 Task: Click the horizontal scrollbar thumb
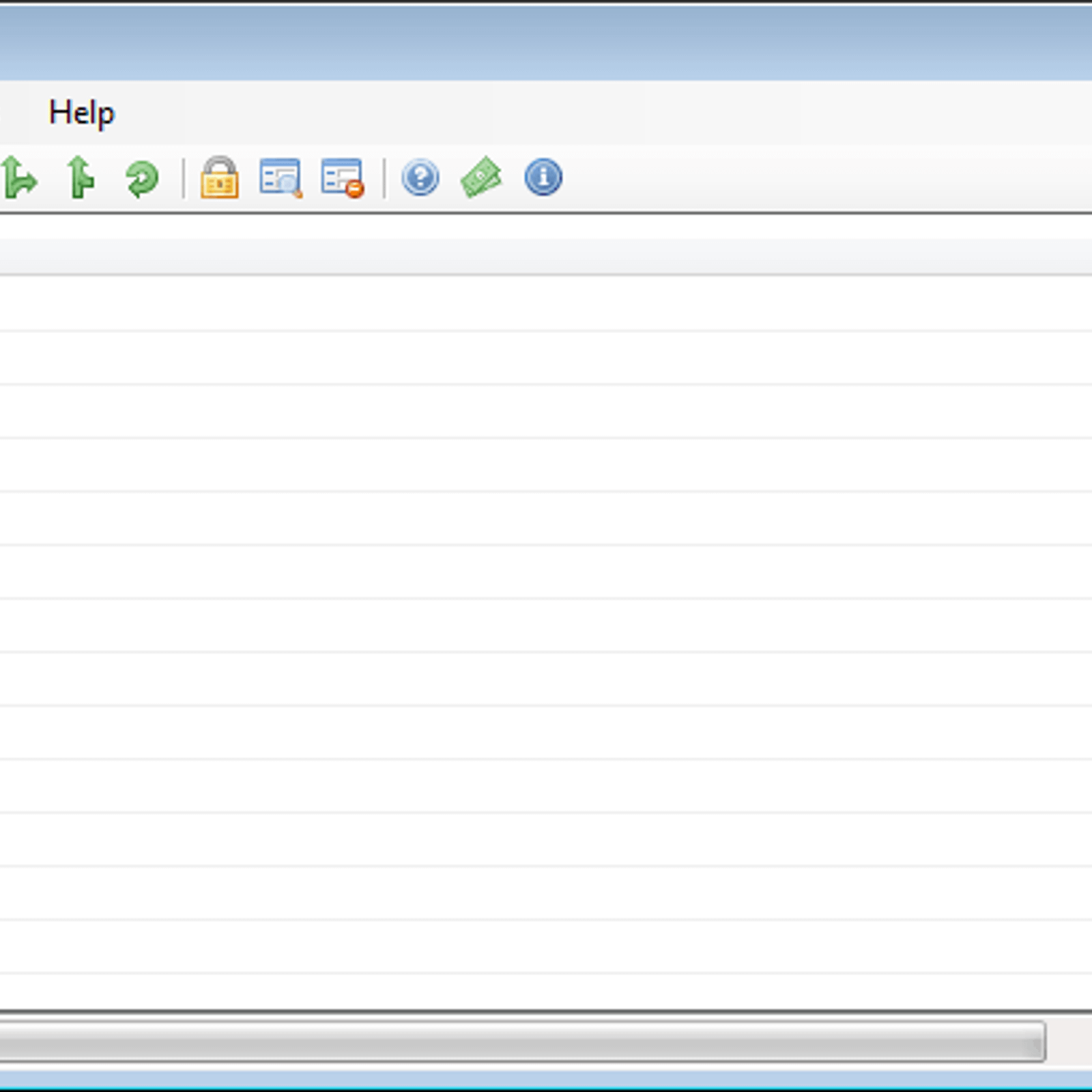click(522, 1041)
